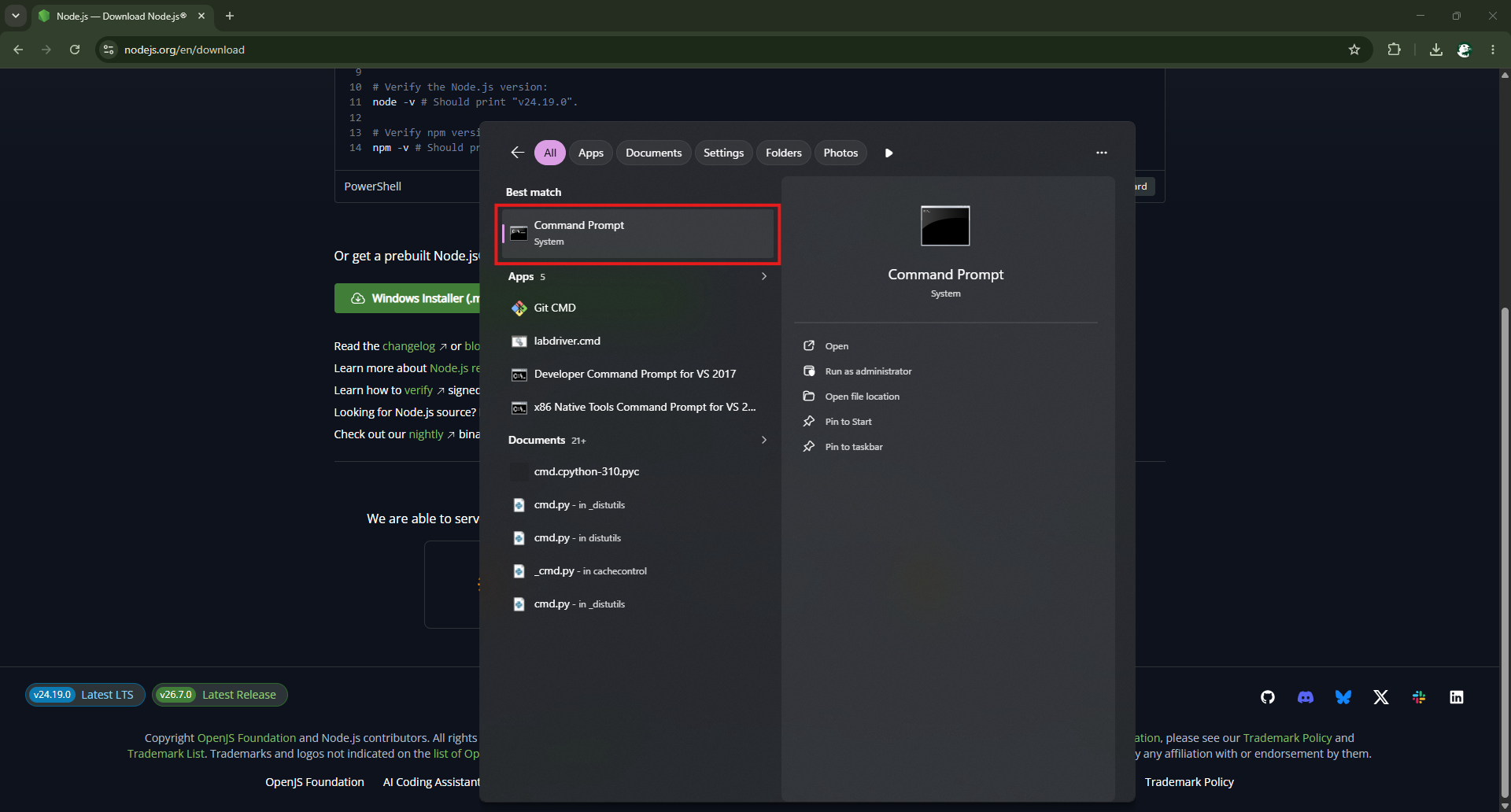Open Git CMD app result
Viewport: 1511px width, 812px height.
pyautogui.click(x=637, y=308)
